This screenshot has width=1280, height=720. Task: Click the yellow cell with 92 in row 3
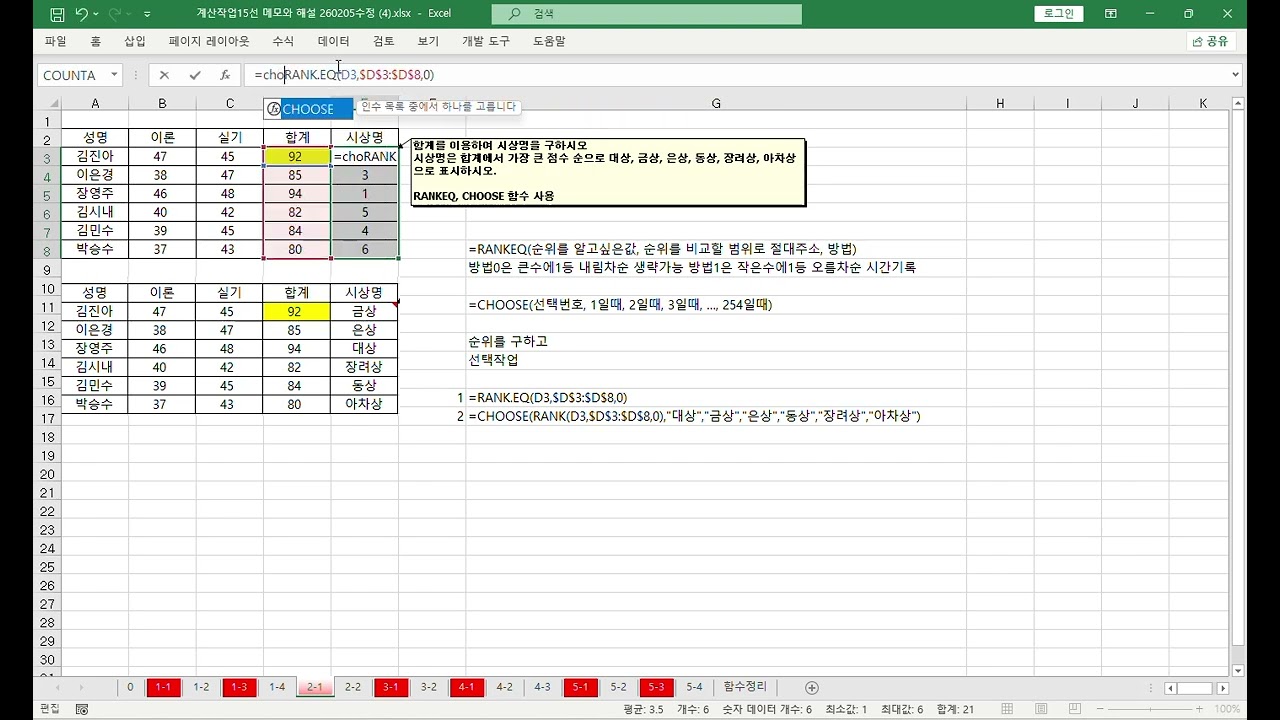(296, 157)
